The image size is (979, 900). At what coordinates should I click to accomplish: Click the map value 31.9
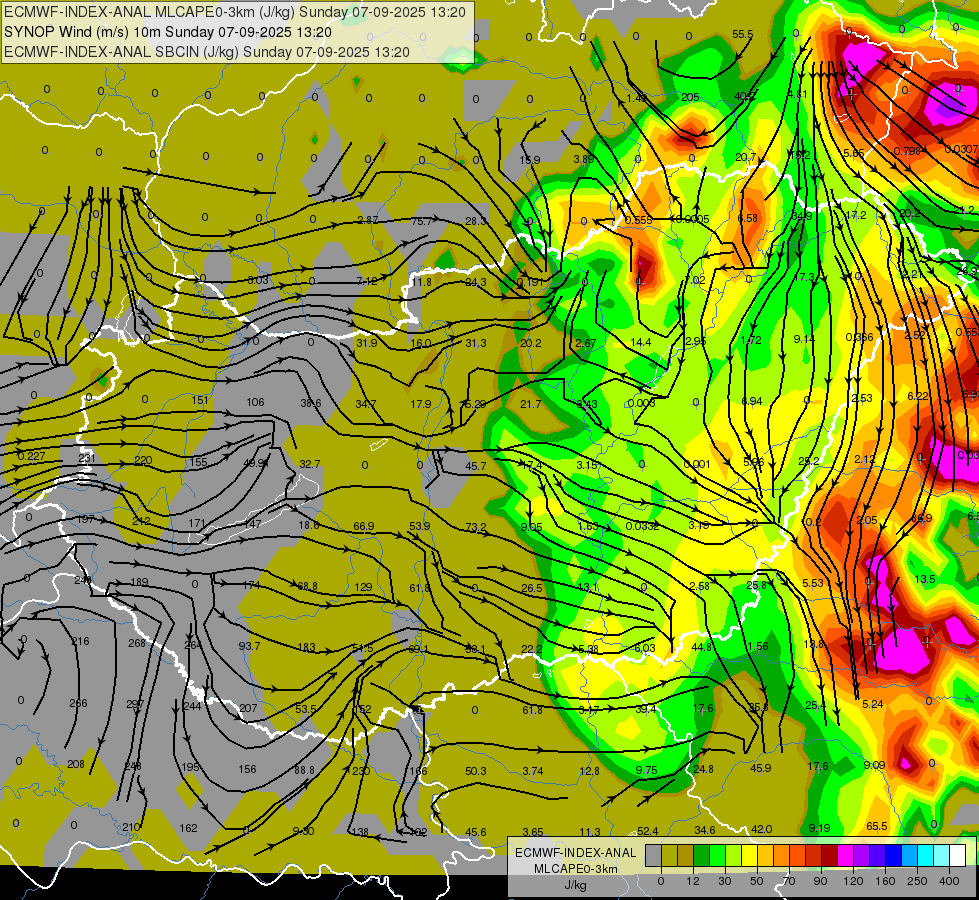pos(367,343)
